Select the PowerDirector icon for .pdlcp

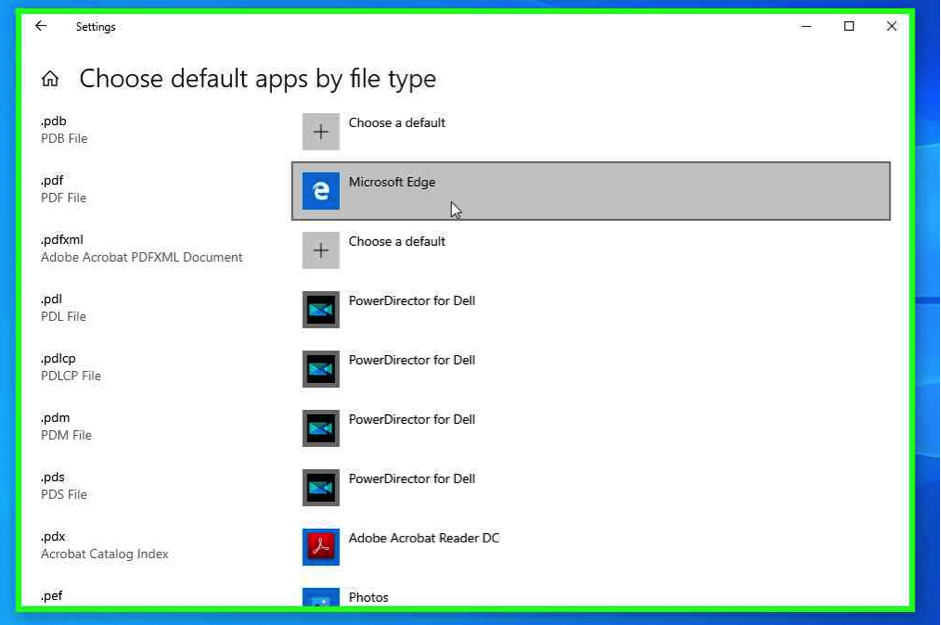(x=321, y=369)
